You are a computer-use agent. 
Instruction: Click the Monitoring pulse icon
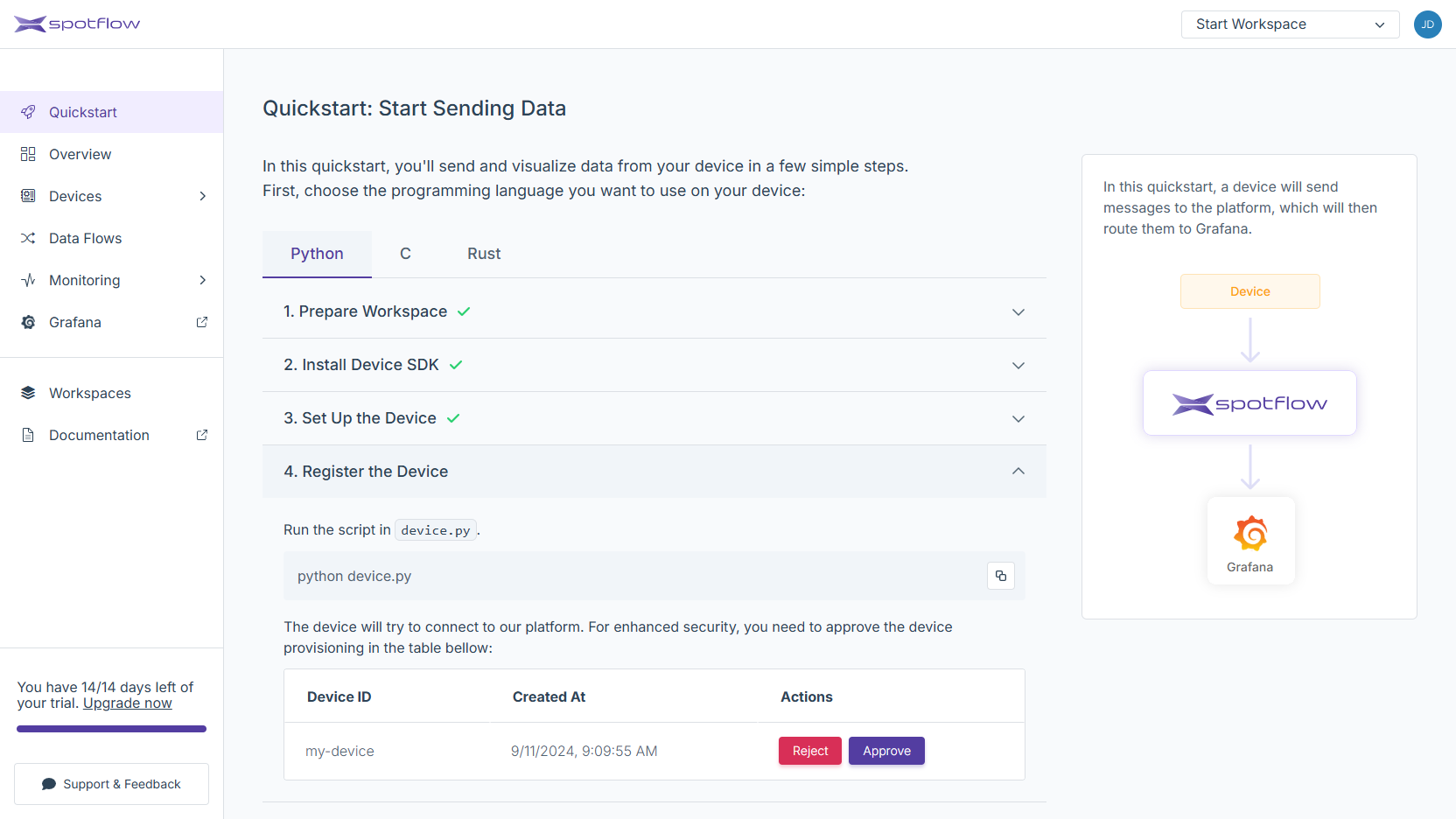click(28, 280)
